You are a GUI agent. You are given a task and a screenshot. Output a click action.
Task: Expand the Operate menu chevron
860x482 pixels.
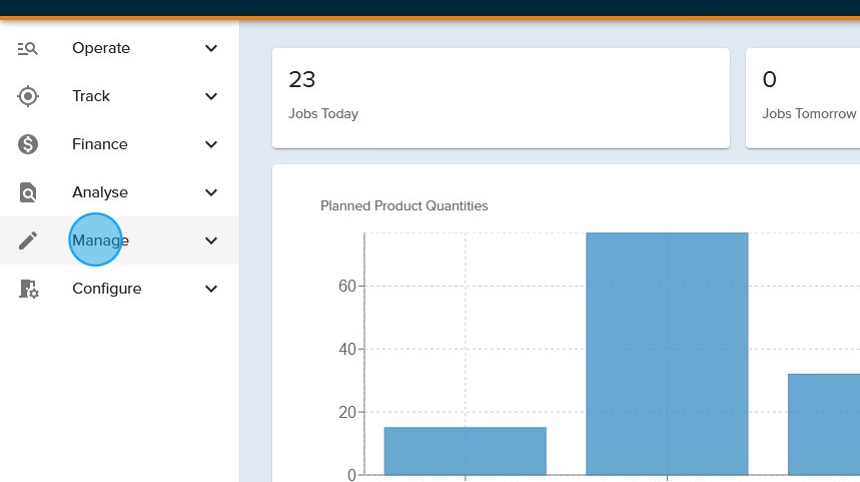(211, 48)
